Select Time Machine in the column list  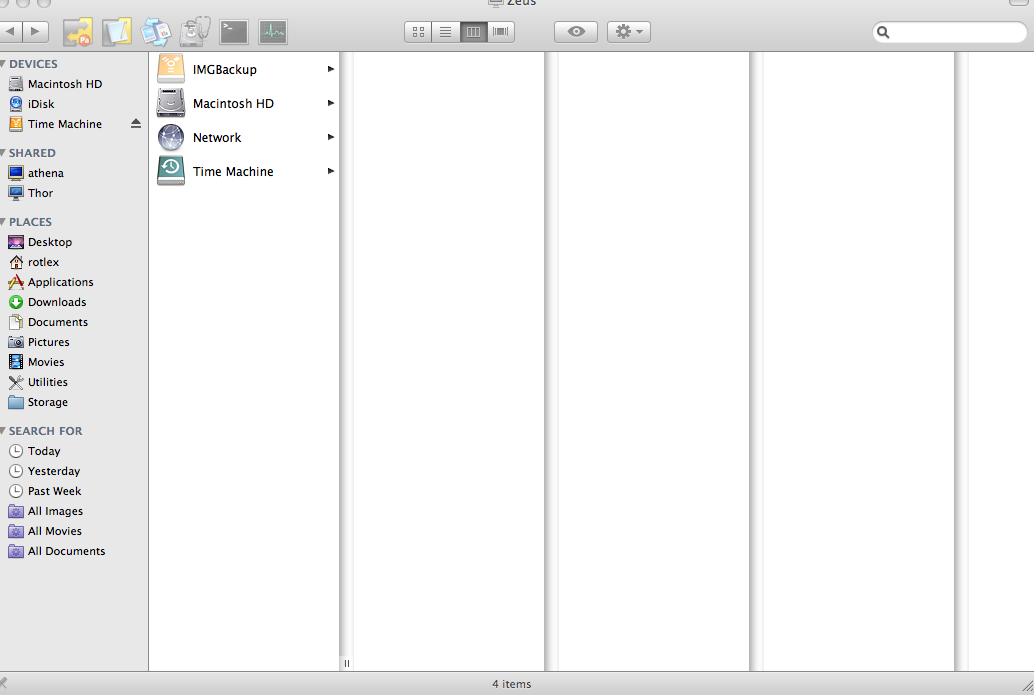[x=245, y=171]
